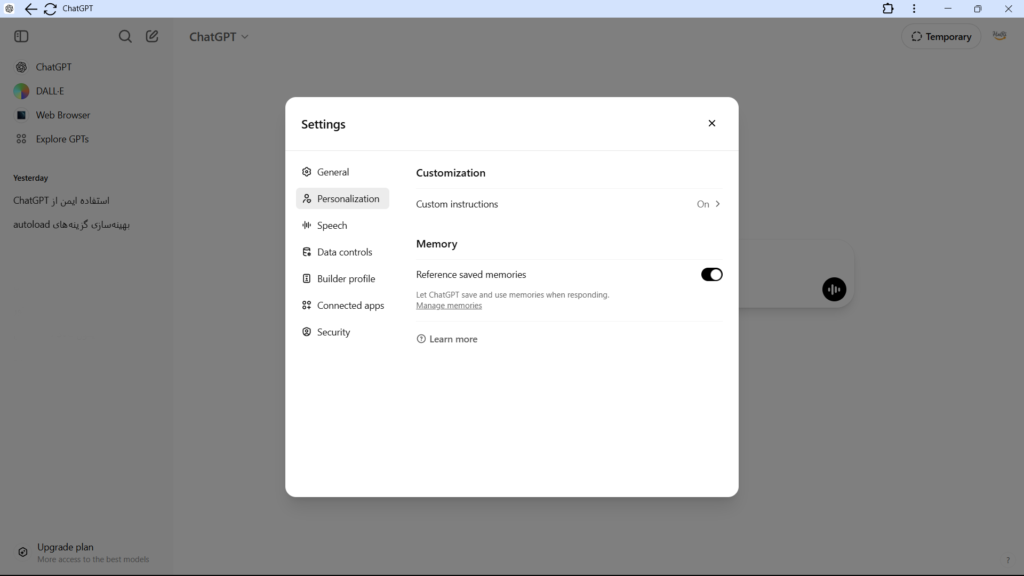Image resolution: width=1024 pixels, height=576 pixels.
Task: Click the DALL-E colorful icon
Action: (x=22, y=91)
